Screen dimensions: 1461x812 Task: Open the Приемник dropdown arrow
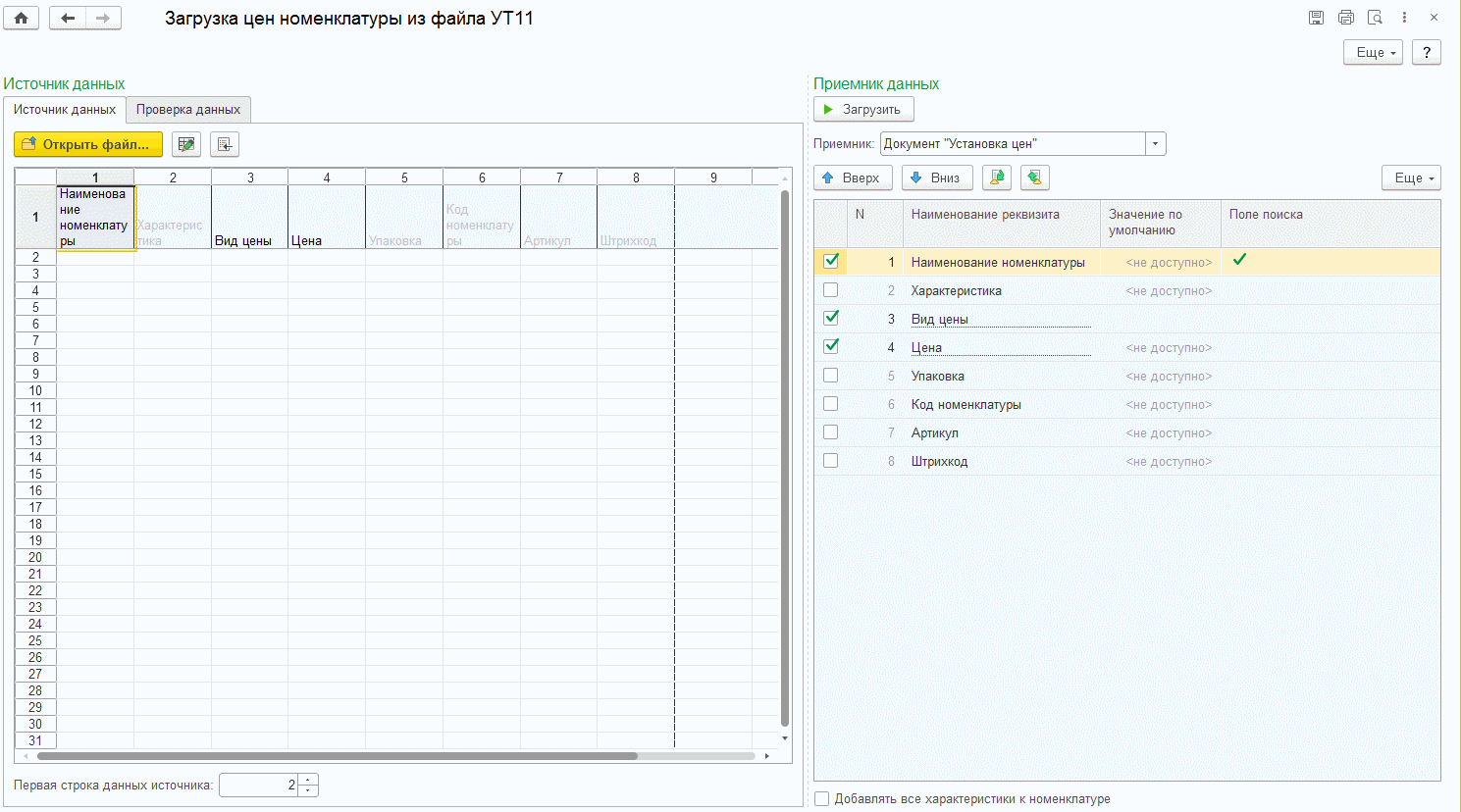pyautogui.click(x=1156, y=144)
